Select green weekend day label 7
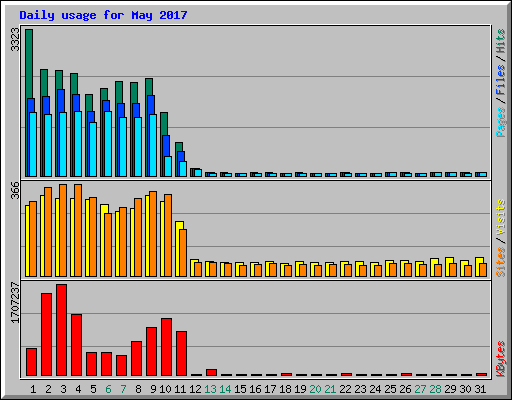Image resolution: width=512 pixels, height=400 pixels. coord(123,389)
